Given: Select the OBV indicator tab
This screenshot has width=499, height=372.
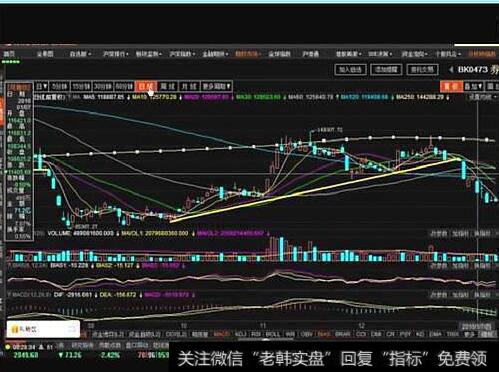Looking at the screenshot, I should (x=306, y=334).
